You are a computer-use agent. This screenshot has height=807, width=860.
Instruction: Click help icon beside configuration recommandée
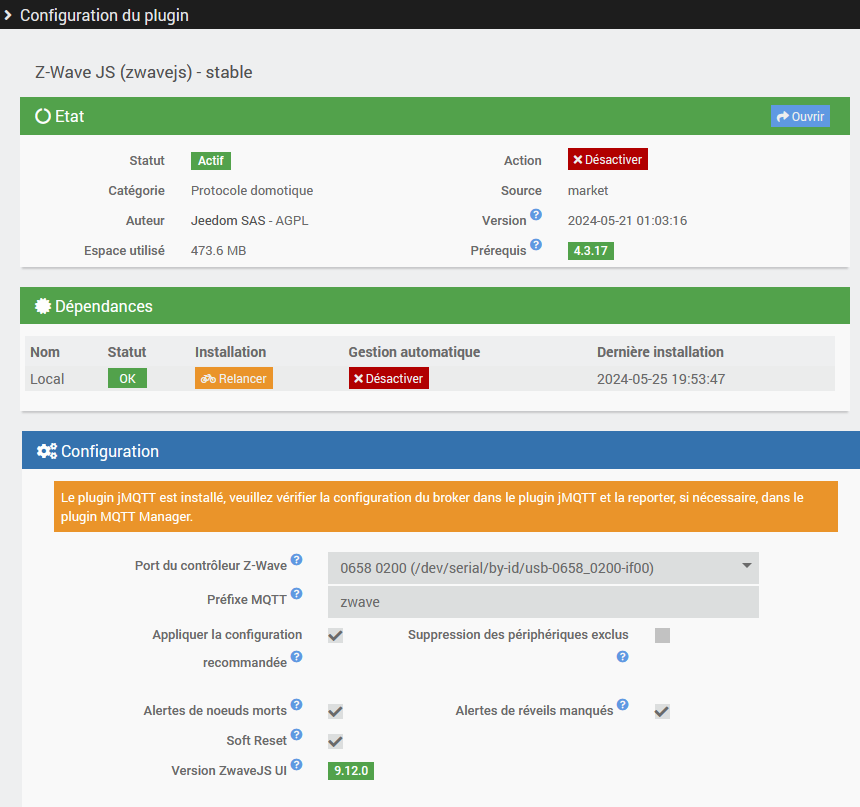(296, 657)
